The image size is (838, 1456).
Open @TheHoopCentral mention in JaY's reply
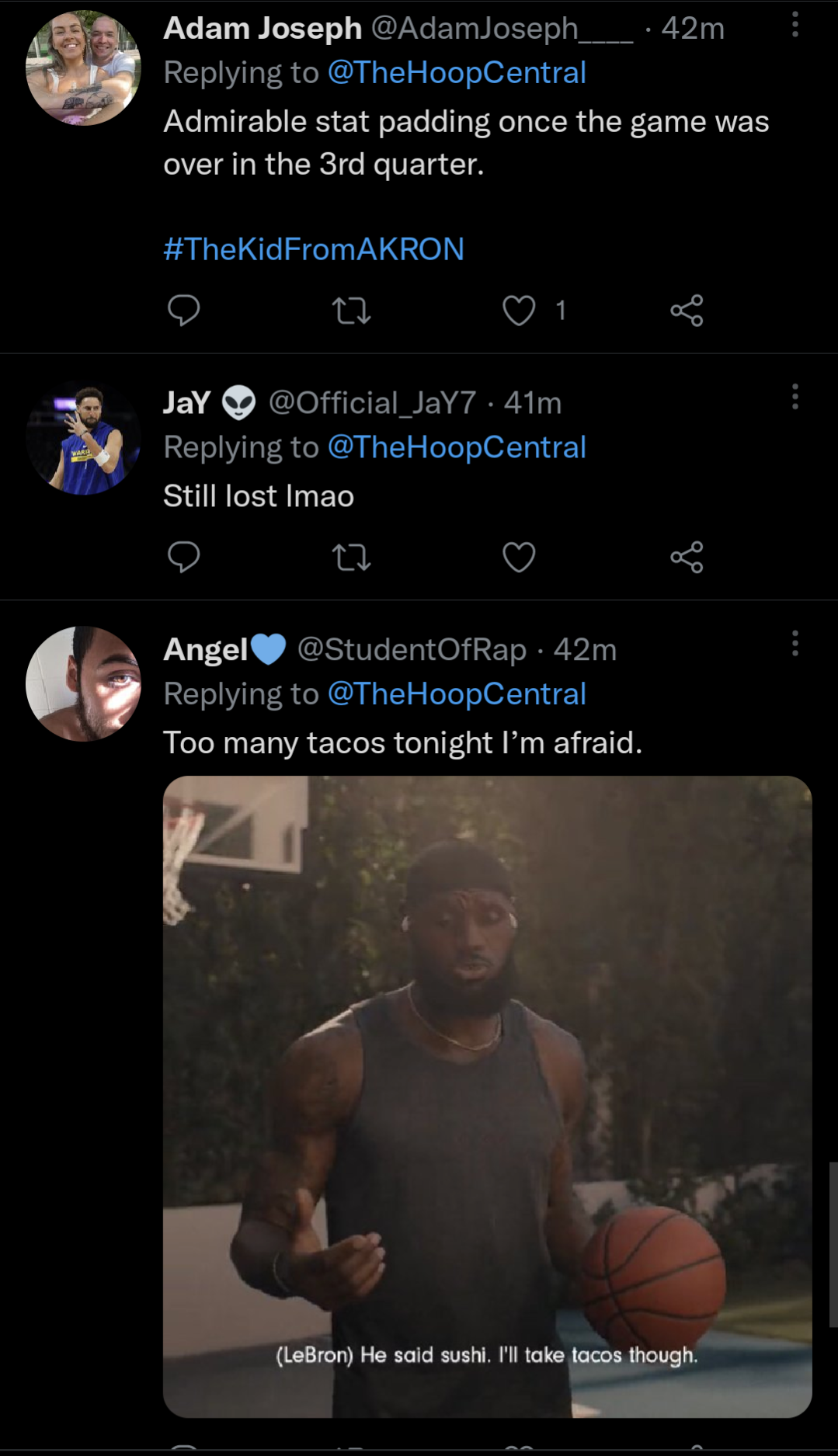click(x=457, y=447)
